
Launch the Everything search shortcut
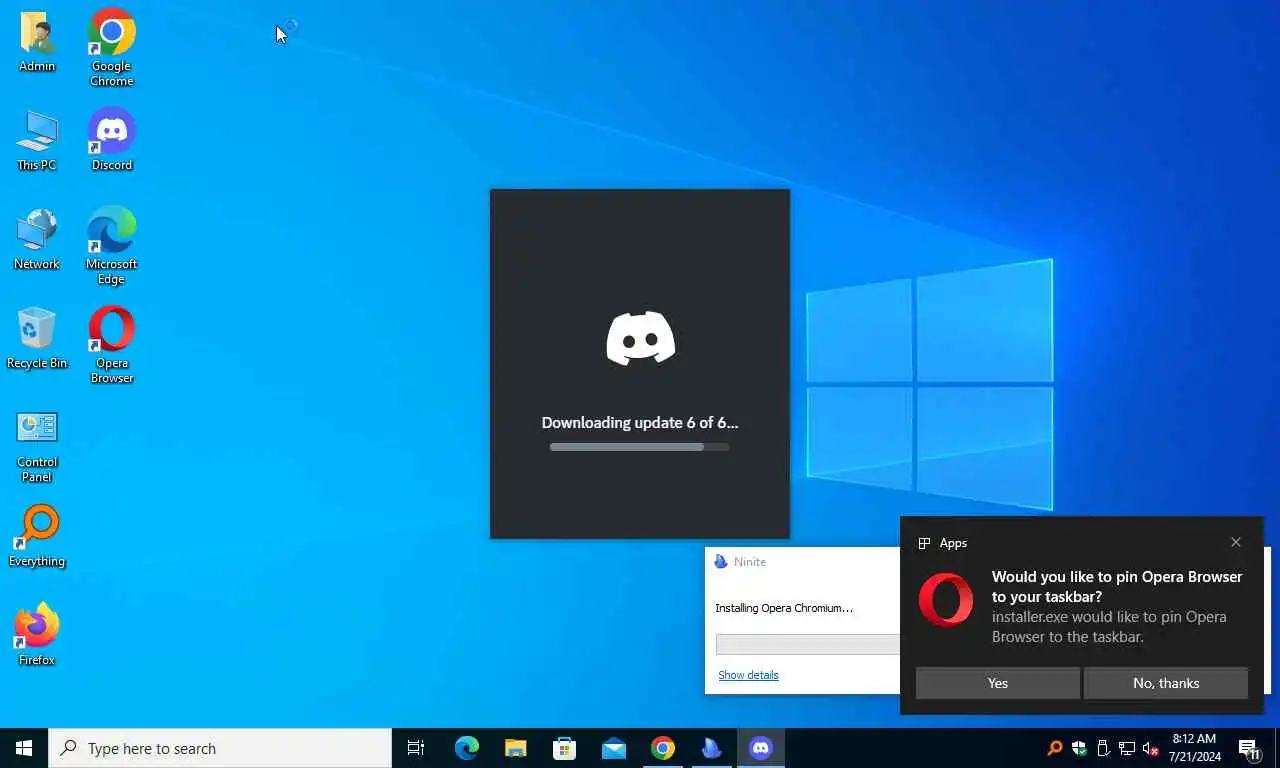click(x=37, y=537)
